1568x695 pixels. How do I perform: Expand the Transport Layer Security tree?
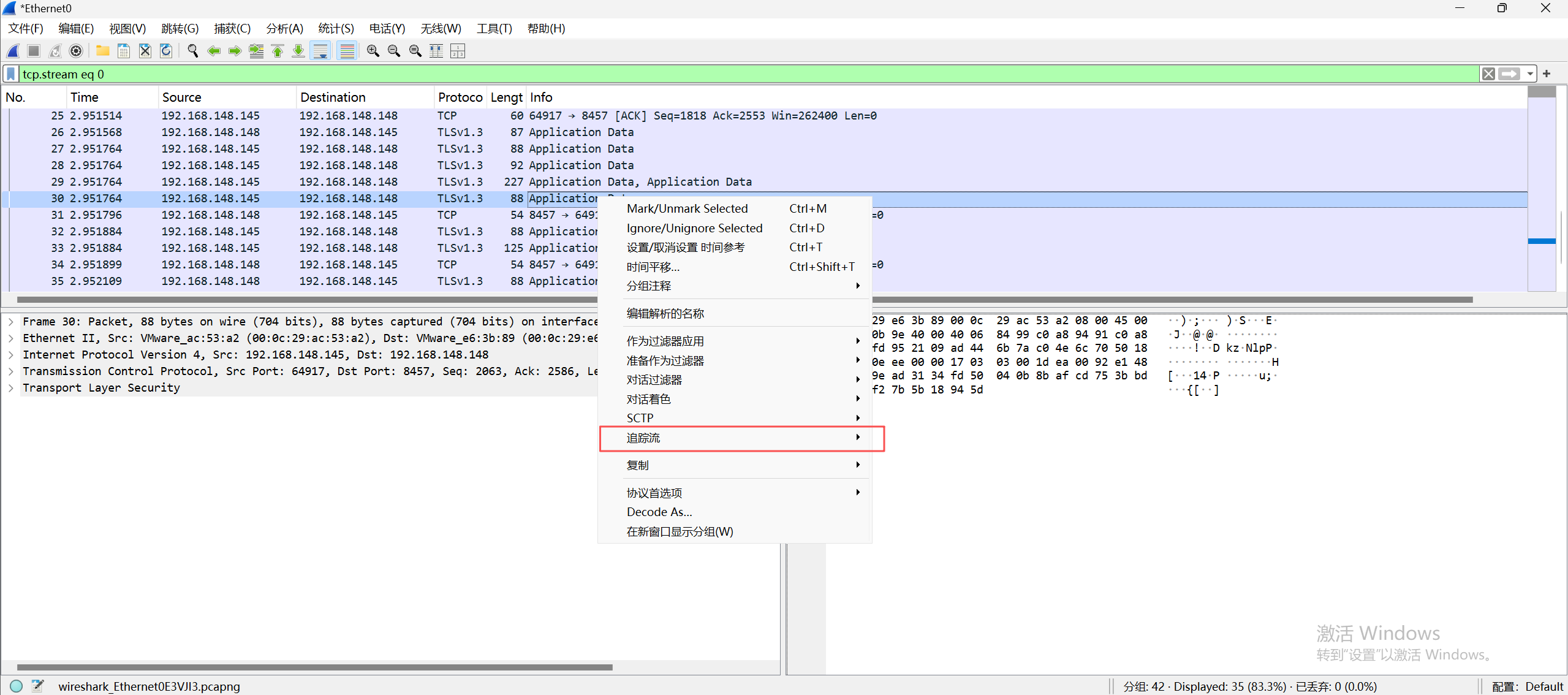click(x=11, y=388)
